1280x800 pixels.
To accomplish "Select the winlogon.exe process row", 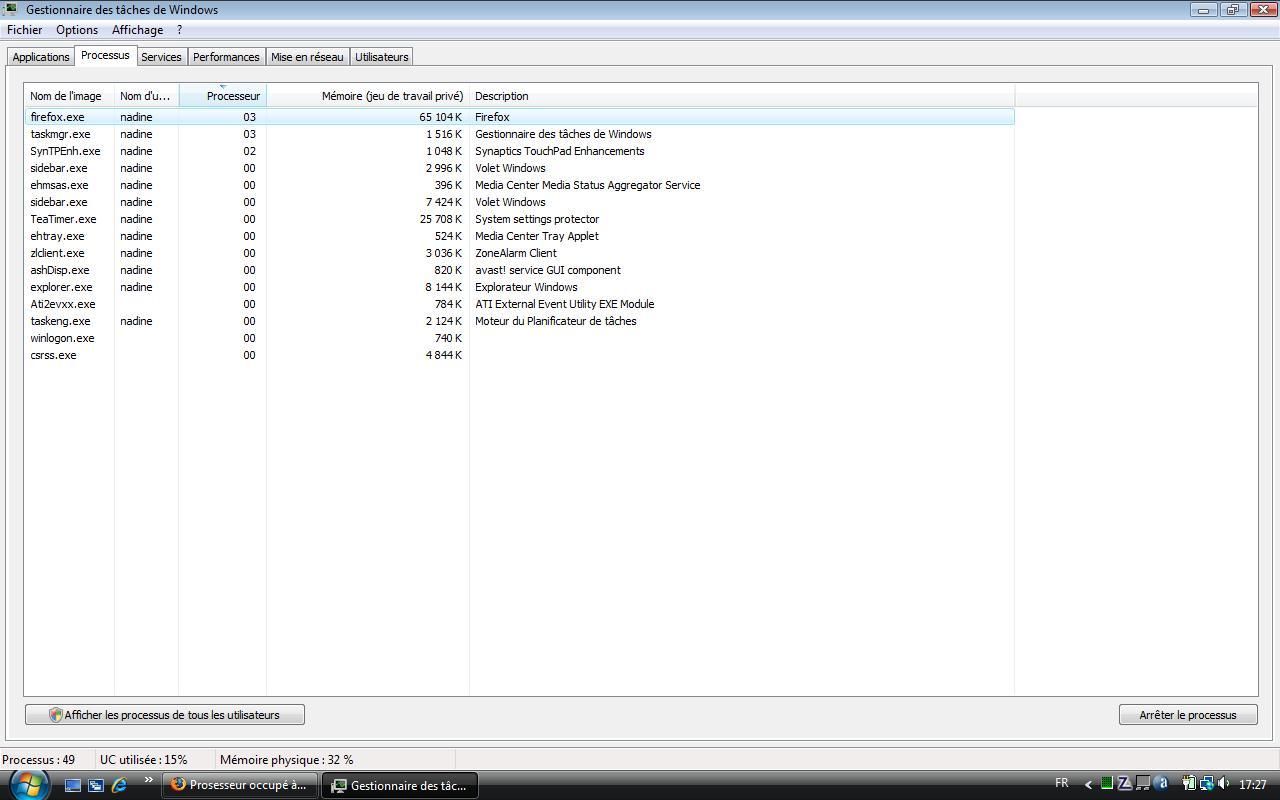I will pyautogui.click(x=520, y=338).
